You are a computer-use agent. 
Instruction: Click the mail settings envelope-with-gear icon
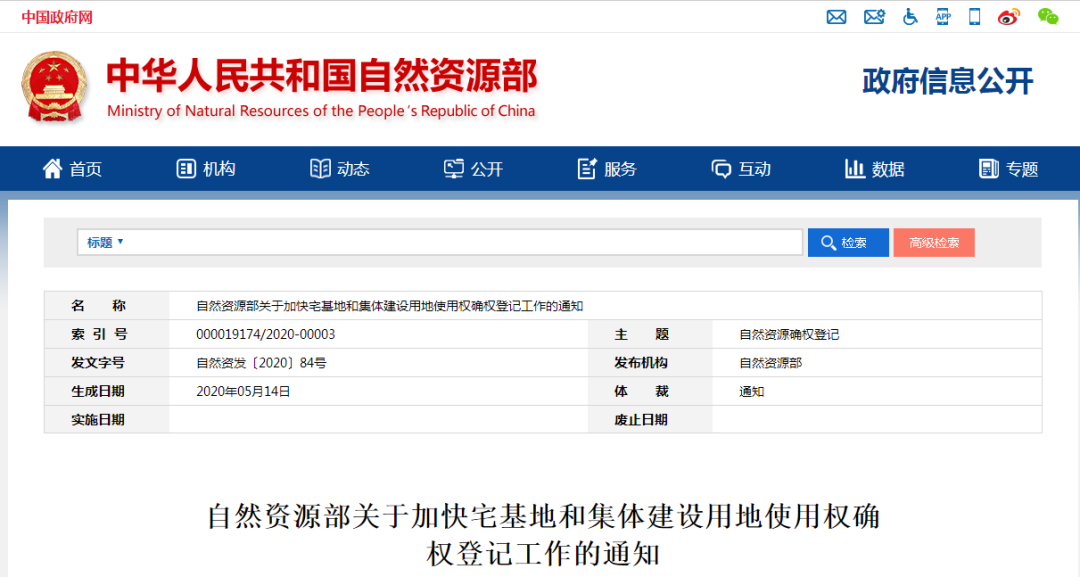(x=874, y=17)
